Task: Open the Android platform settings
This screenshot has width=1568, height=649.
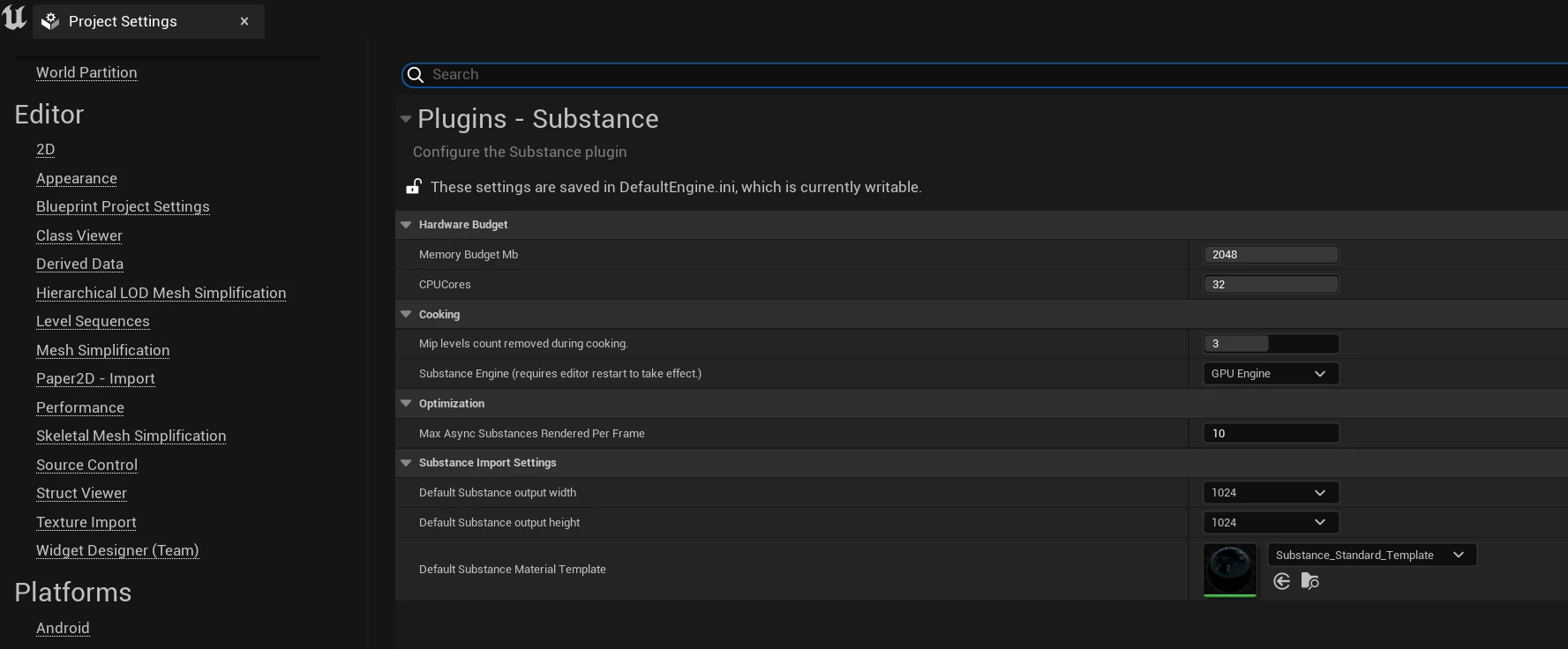Action: [63, 628]
